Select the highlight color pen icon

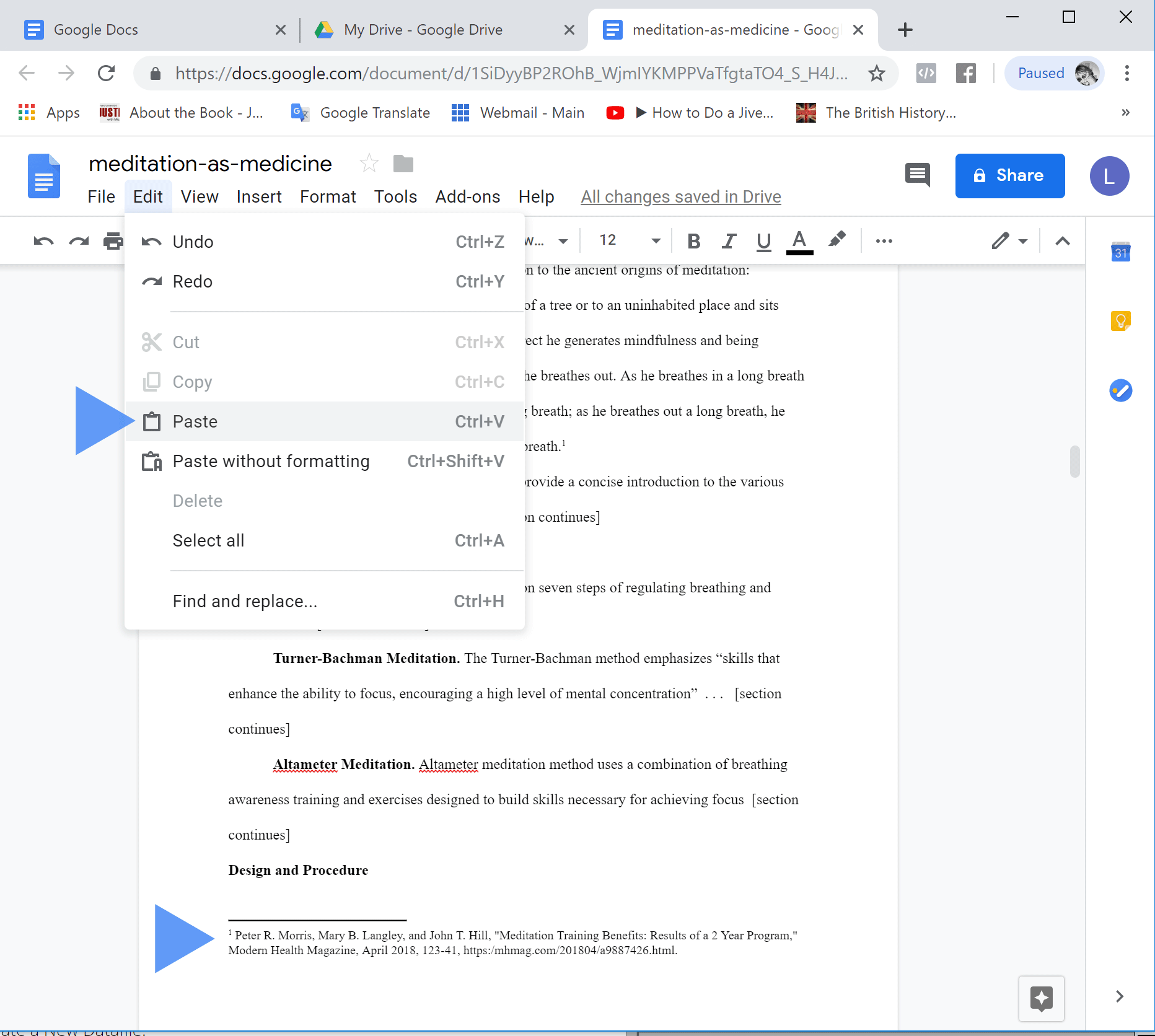click(837, 240)
